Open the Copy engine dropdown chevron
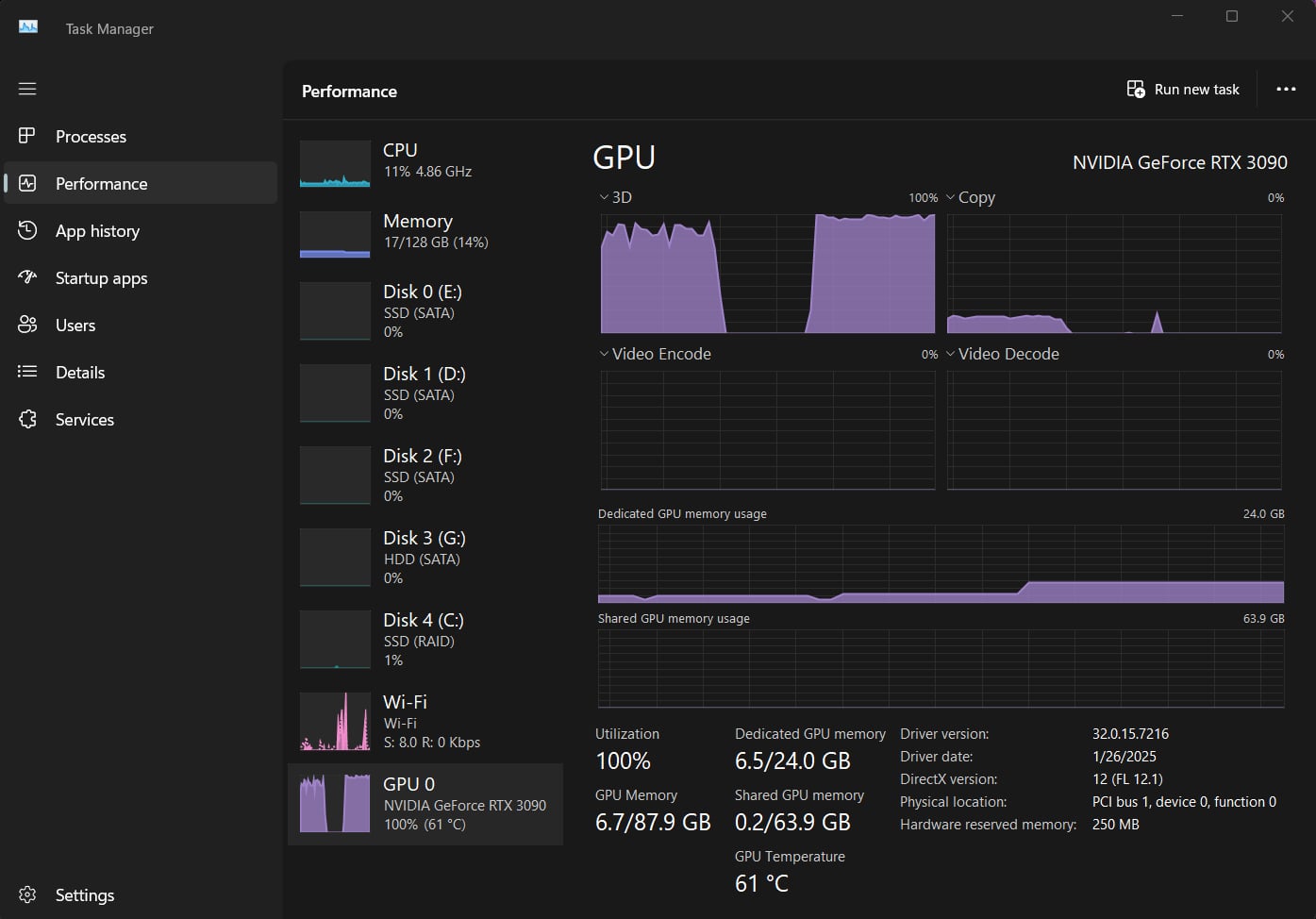1316x919 pixels. [950, 197]
